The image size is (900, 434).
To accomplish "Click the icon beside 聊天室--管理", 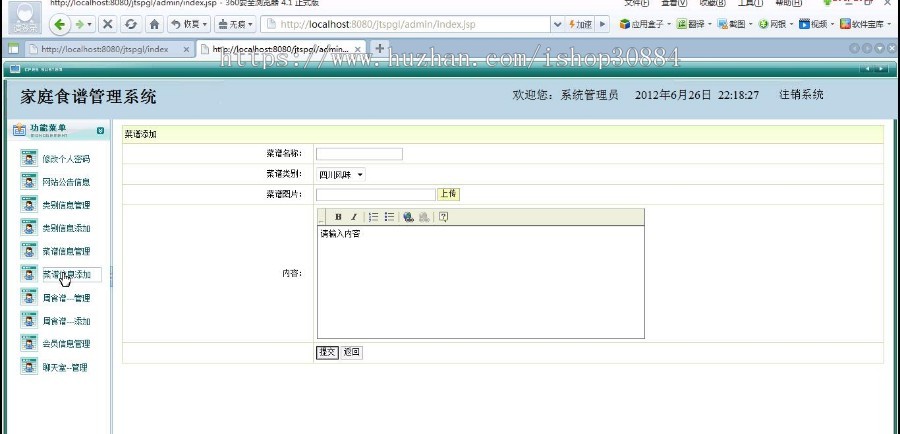I will pos(29,367).
